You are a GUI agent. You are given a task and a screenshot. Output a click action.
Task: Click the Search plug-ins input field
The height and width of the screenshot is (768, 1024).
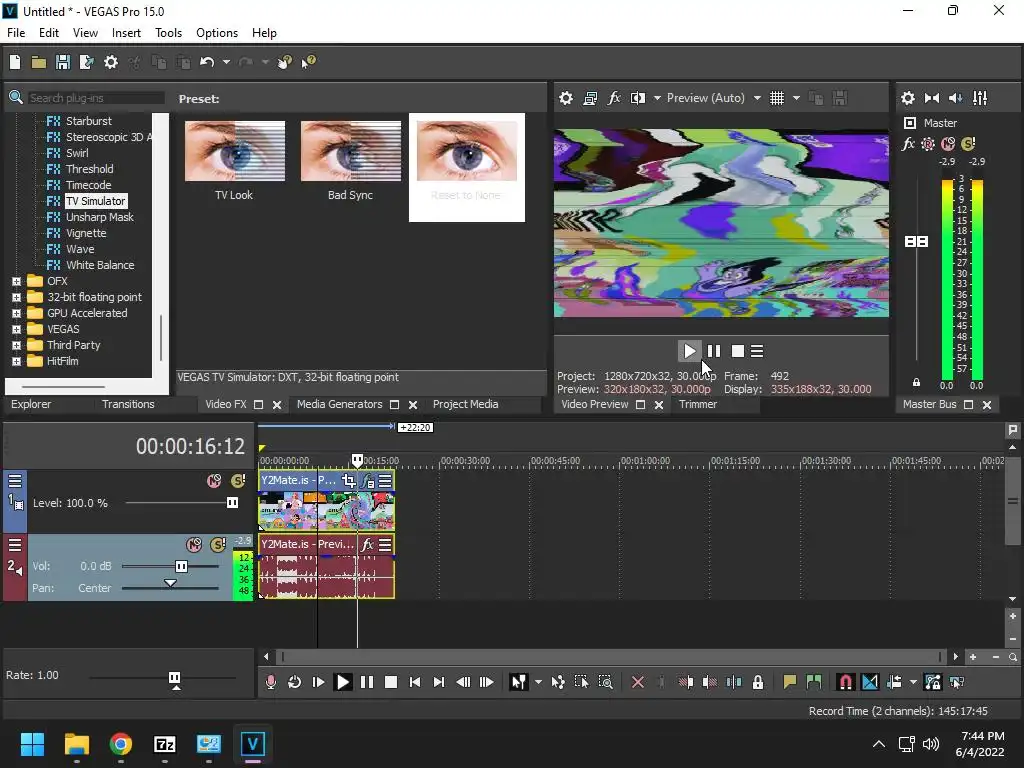(95, 98)
